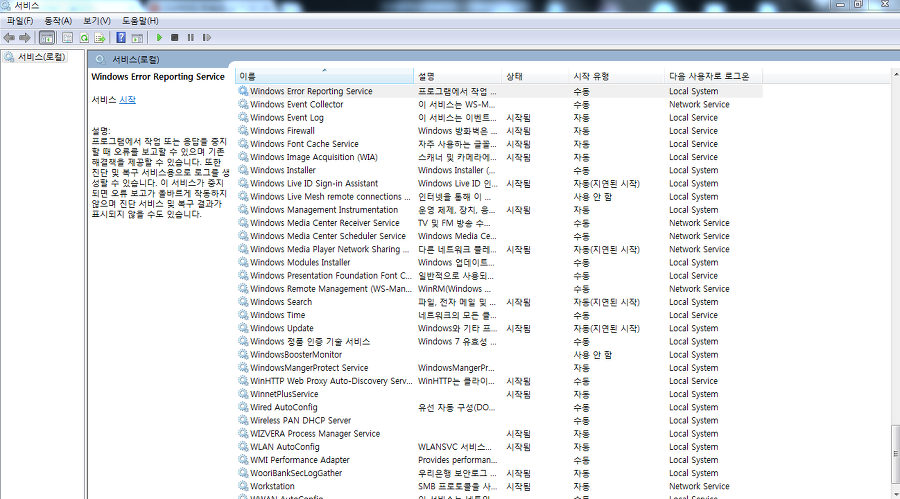Screen dimensions: 900x499
Task: Click the gear icon beside WinnetPlusService
Action: click(x=243, y=394)
